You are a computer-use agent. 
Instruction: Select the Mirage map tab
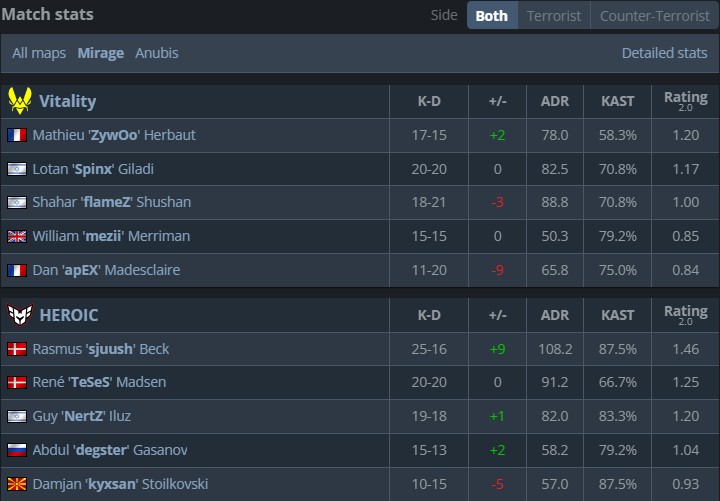pos(101,53)
